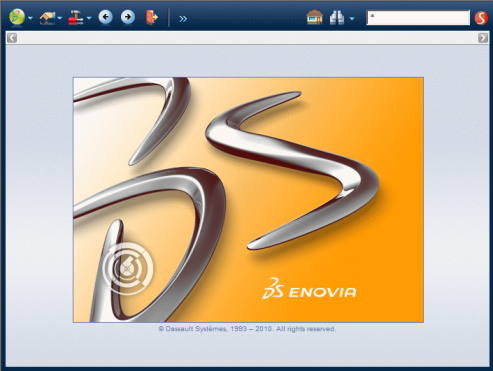This screenshot has height=371, width=493.
Task: Open the dropdown arrow beside the binoculars
Action: pos(352,19)
